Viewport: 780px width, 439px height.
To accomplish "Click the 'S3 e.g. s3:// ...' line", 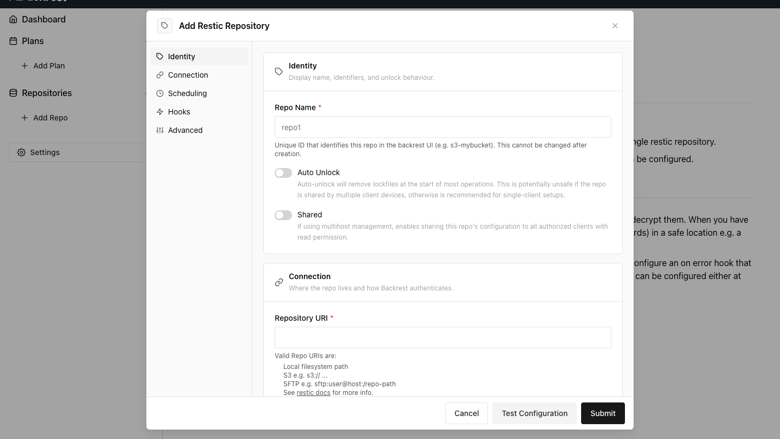I will (305, 375).
